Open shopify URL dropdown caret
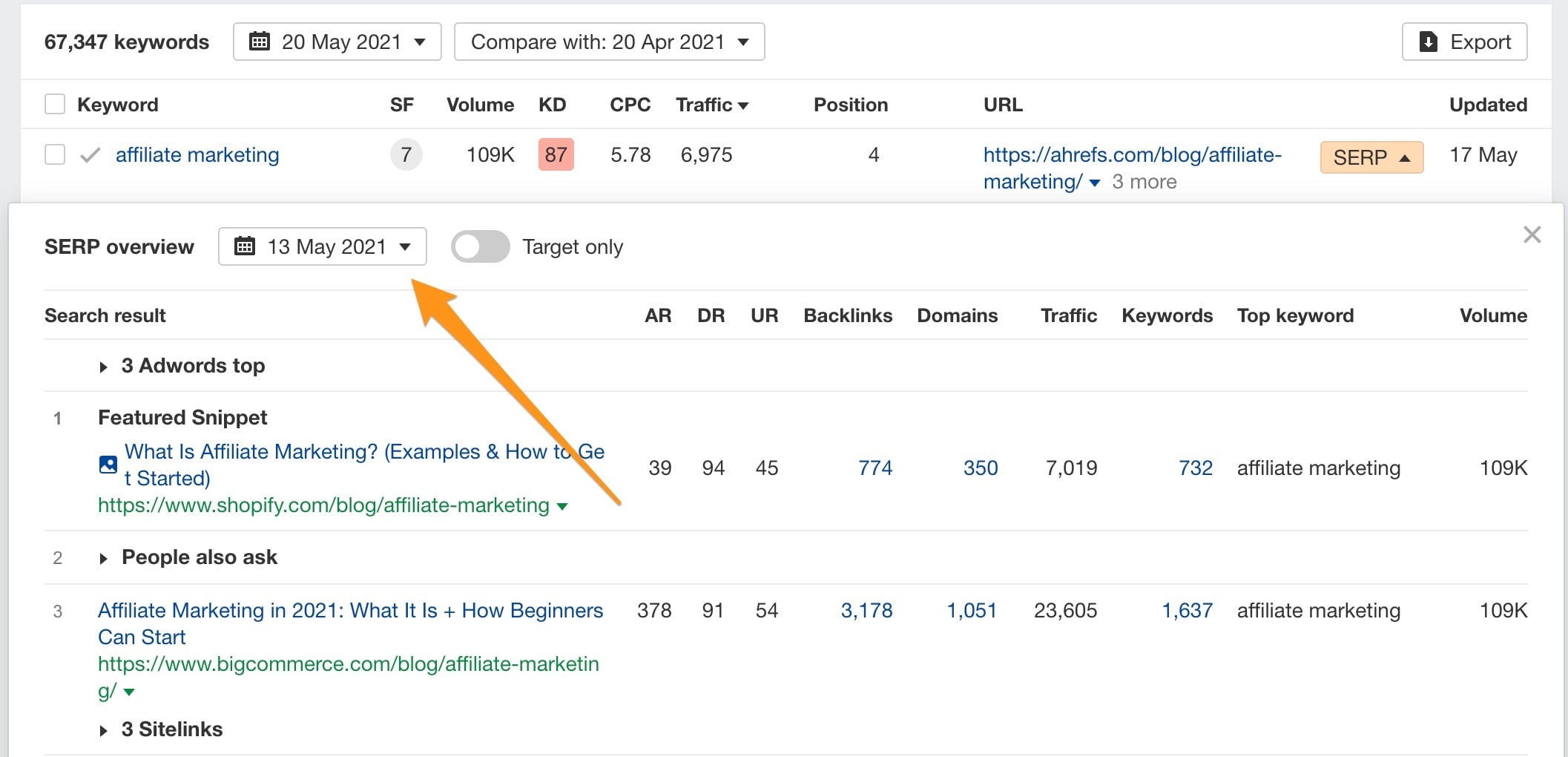This screenshot has width=1568, height=757. (x=562, y=507)
